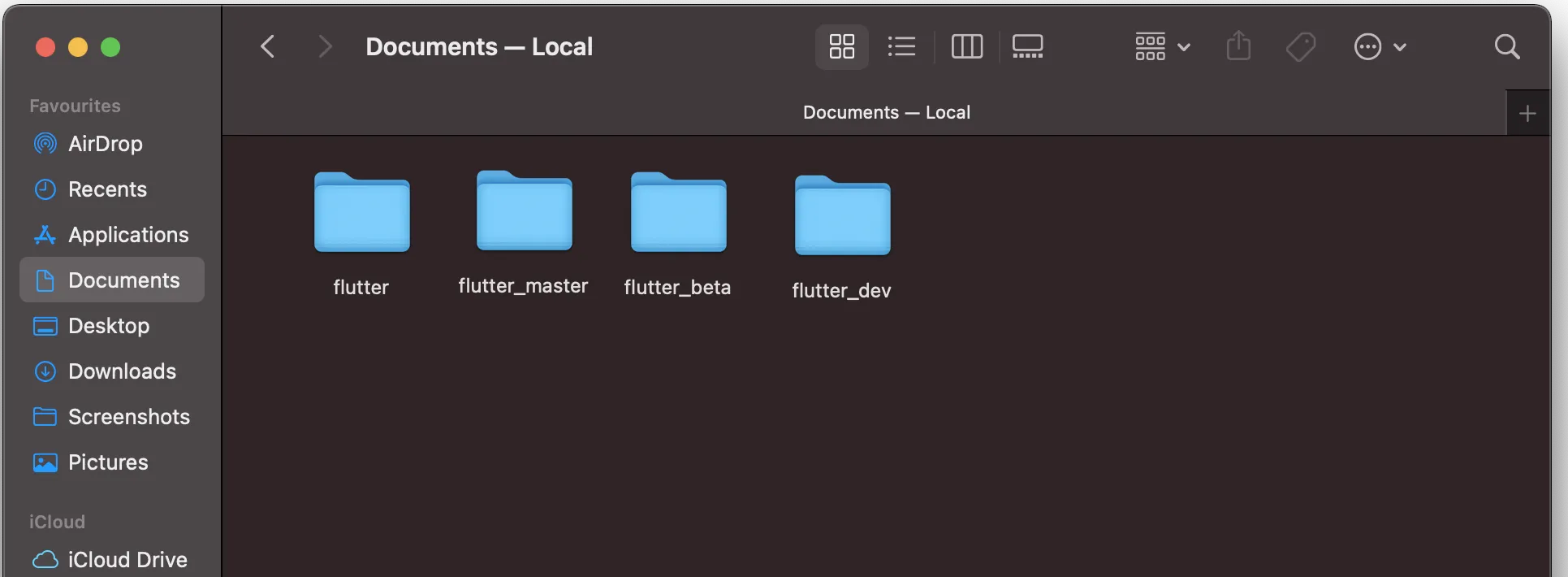Open Desktop in the sidebar
This screenshot has height=577, width=1568.
[112, 326]
